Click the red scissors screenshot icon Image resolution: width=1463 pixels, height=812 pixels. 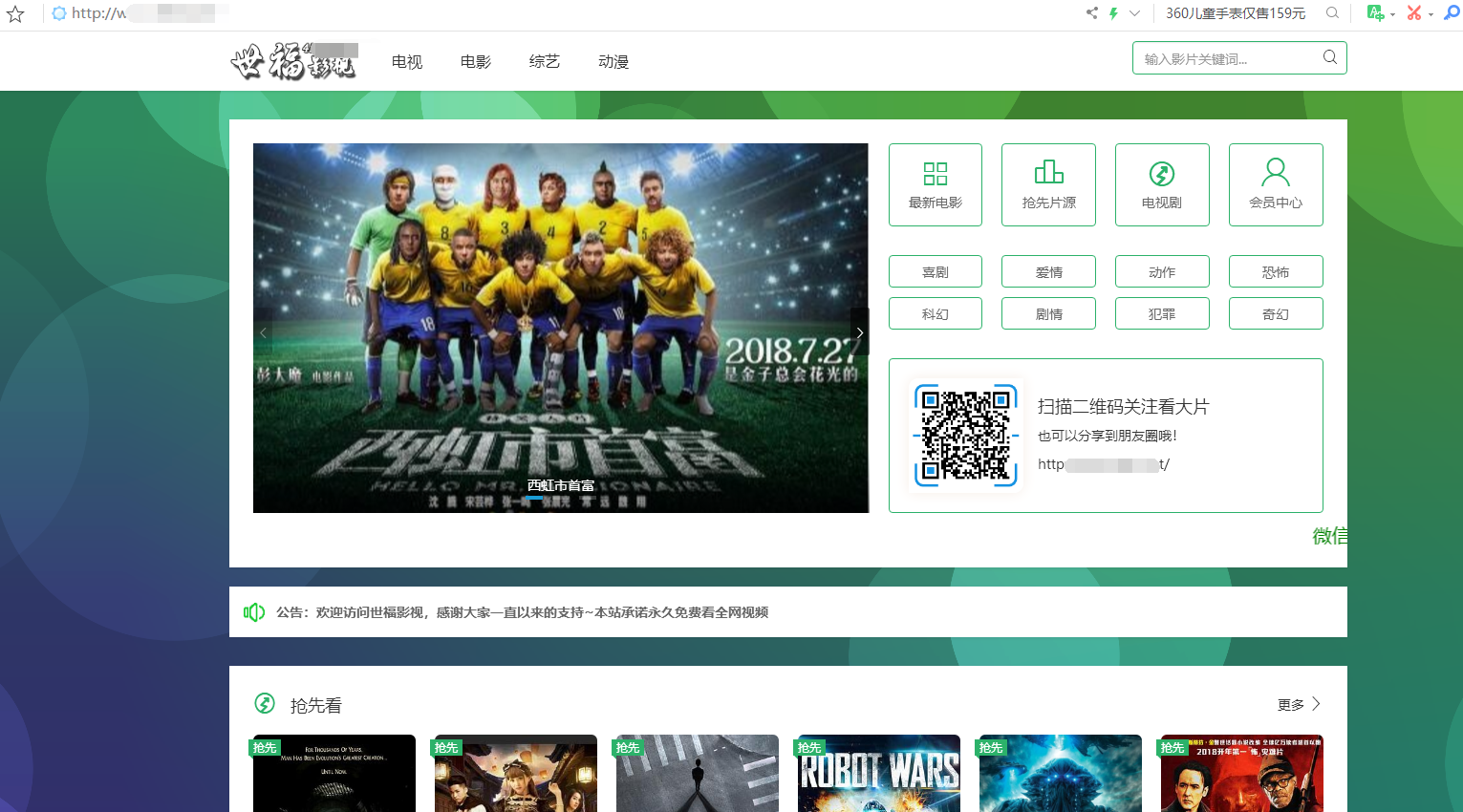1414,13
